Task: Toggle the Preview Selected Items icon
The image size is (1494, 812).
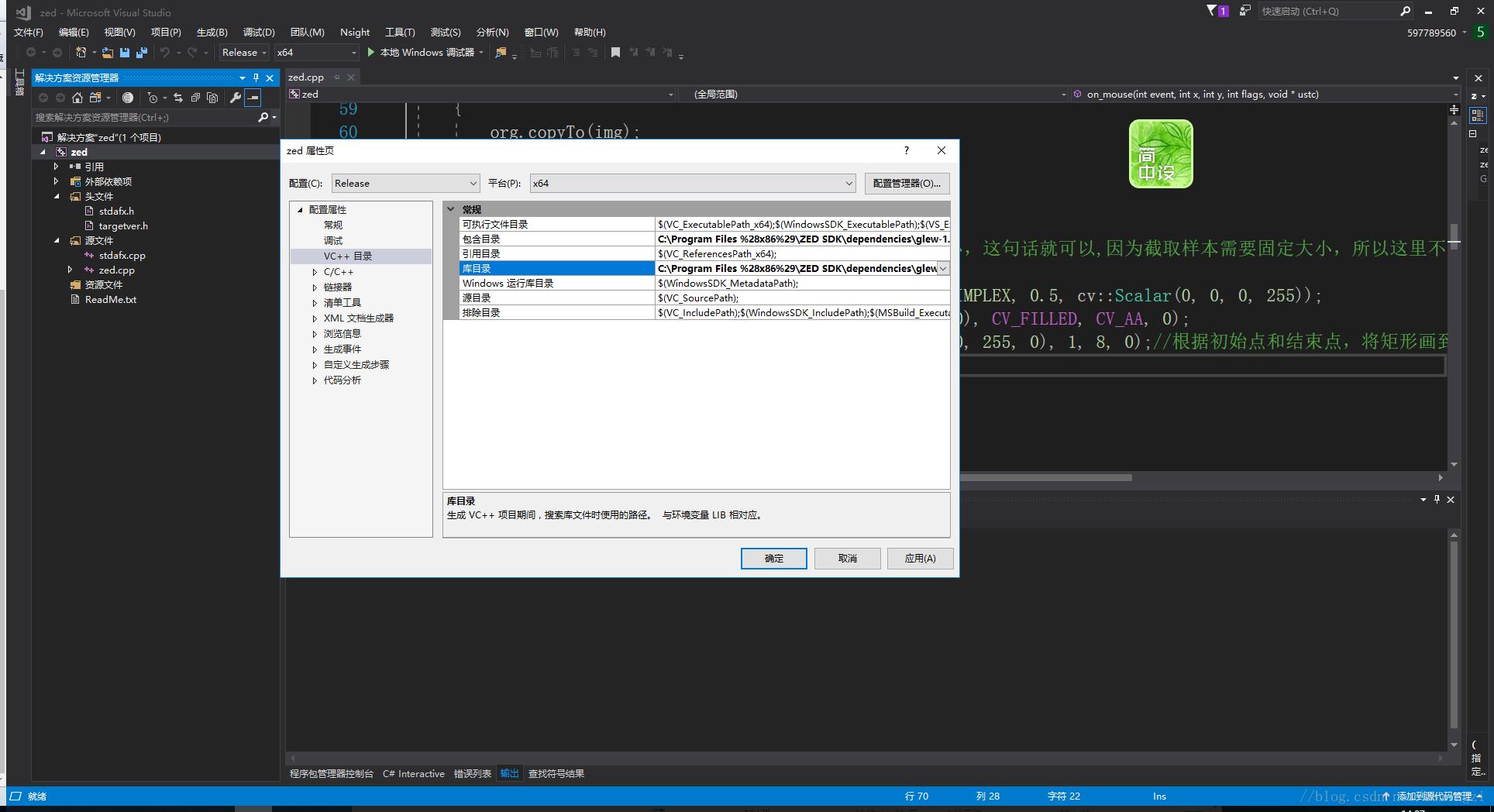Action: click(x=253, y=98)
